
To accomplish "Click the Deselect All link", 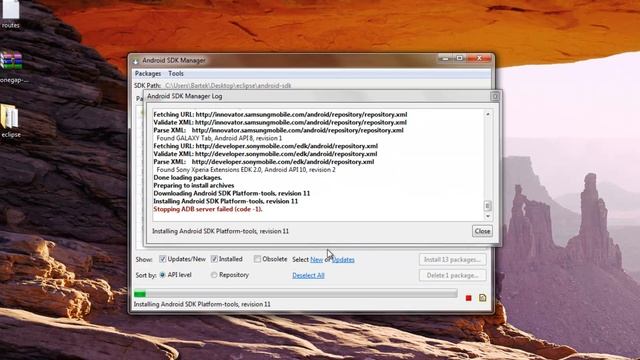I will (308, 276).
